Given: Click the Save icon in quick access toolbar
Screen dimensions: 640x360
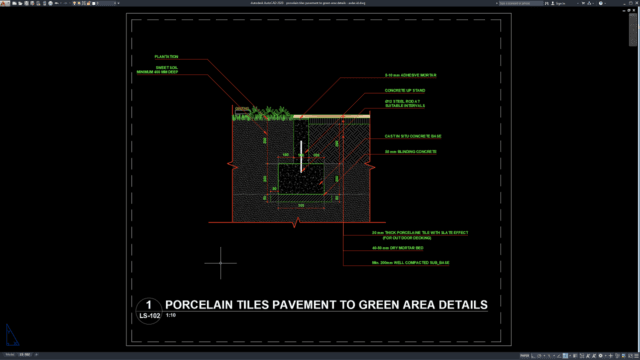Looking at the screenshot, I should [26, 3].
